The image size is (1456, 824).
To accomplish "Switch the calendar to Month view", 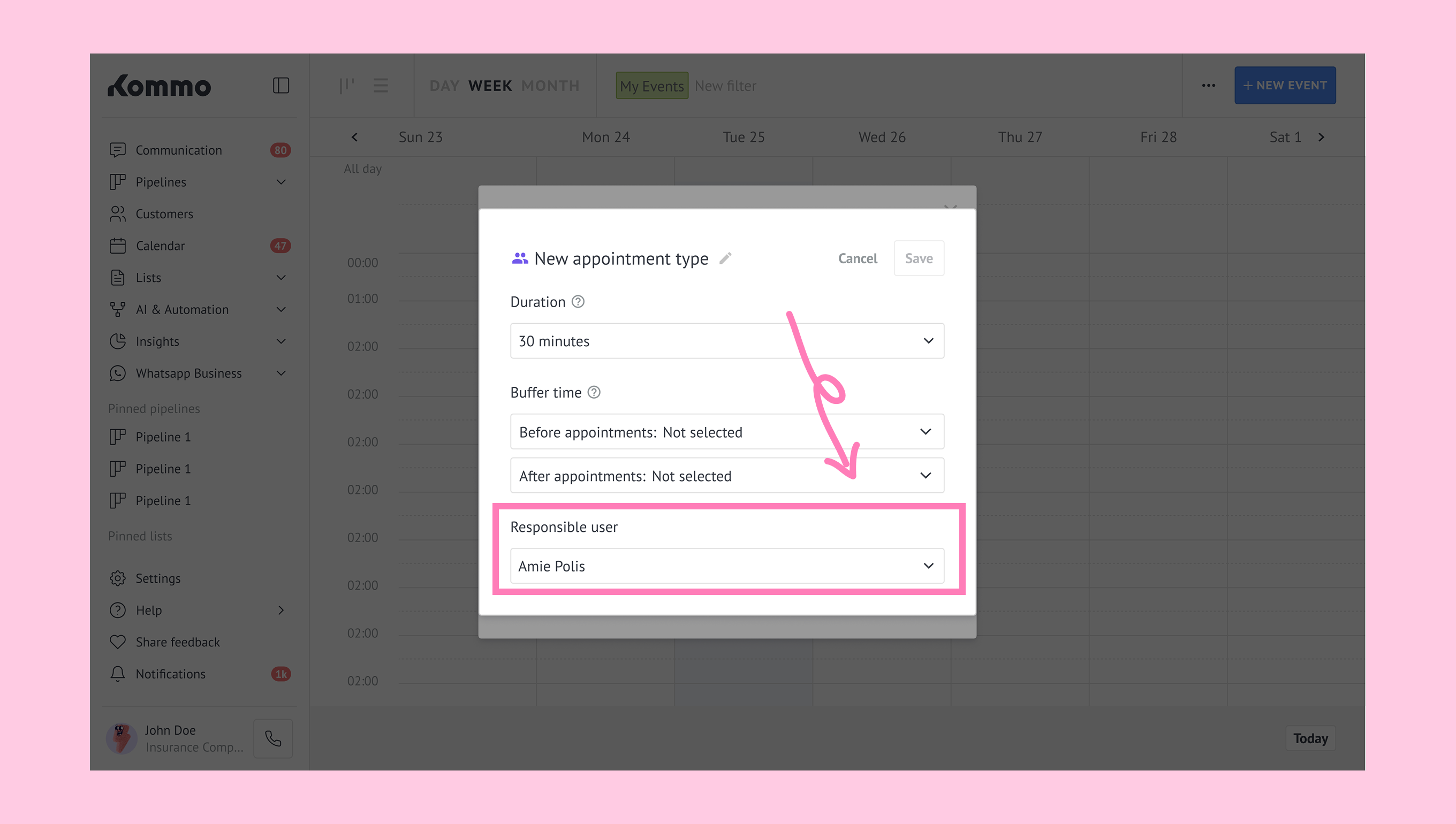I will tap(550, 86).
